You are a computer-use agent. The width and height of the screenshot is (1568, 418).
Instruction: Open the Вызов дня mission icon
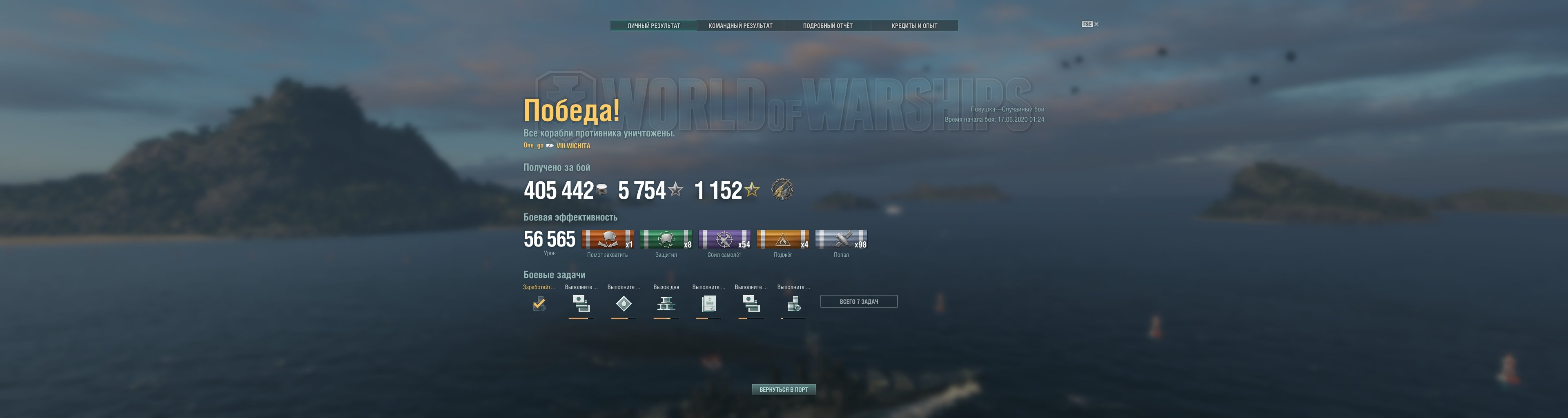(666, 303)
